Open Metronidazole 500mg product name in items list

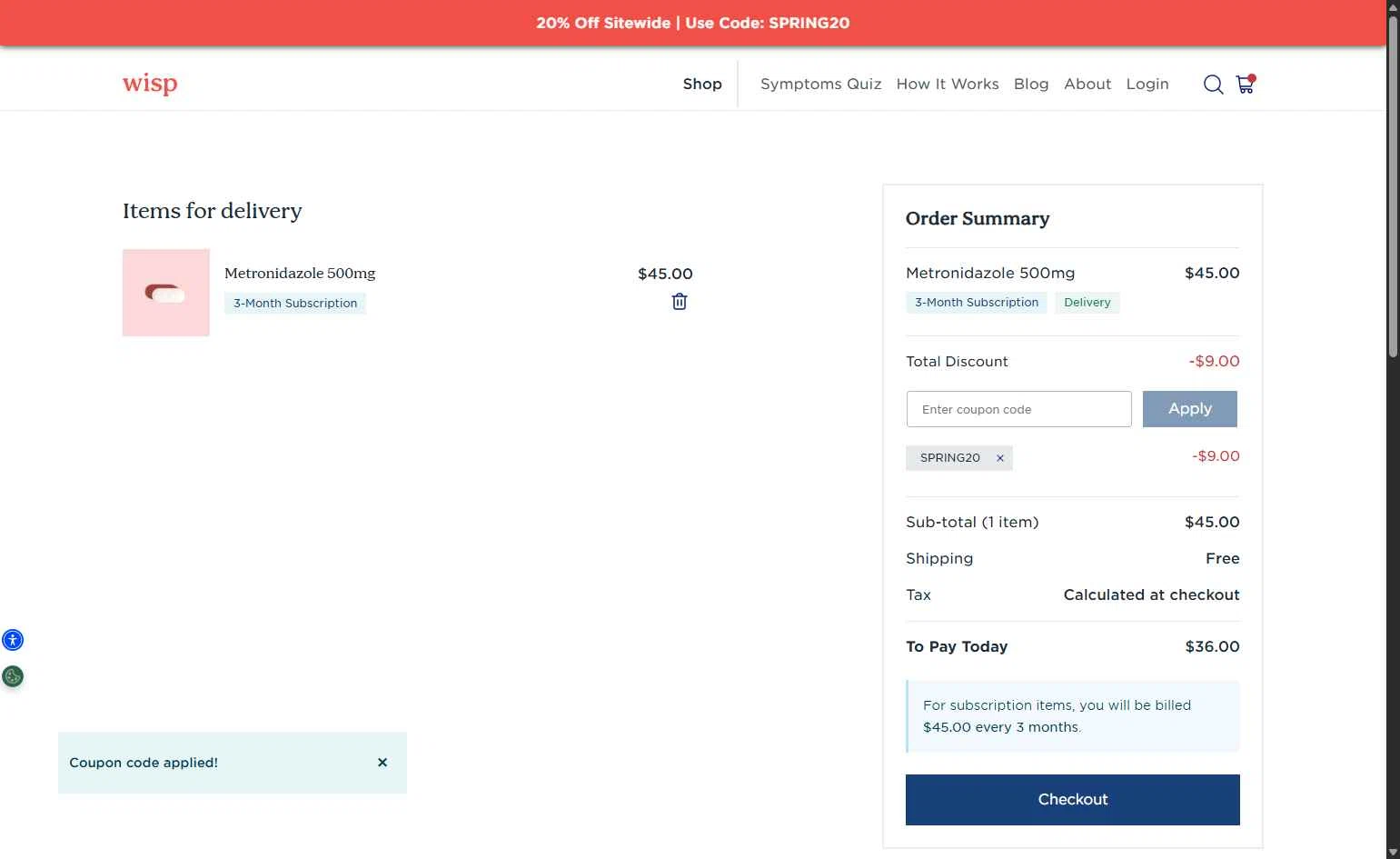pyautogui.click(x=300, y=273)
